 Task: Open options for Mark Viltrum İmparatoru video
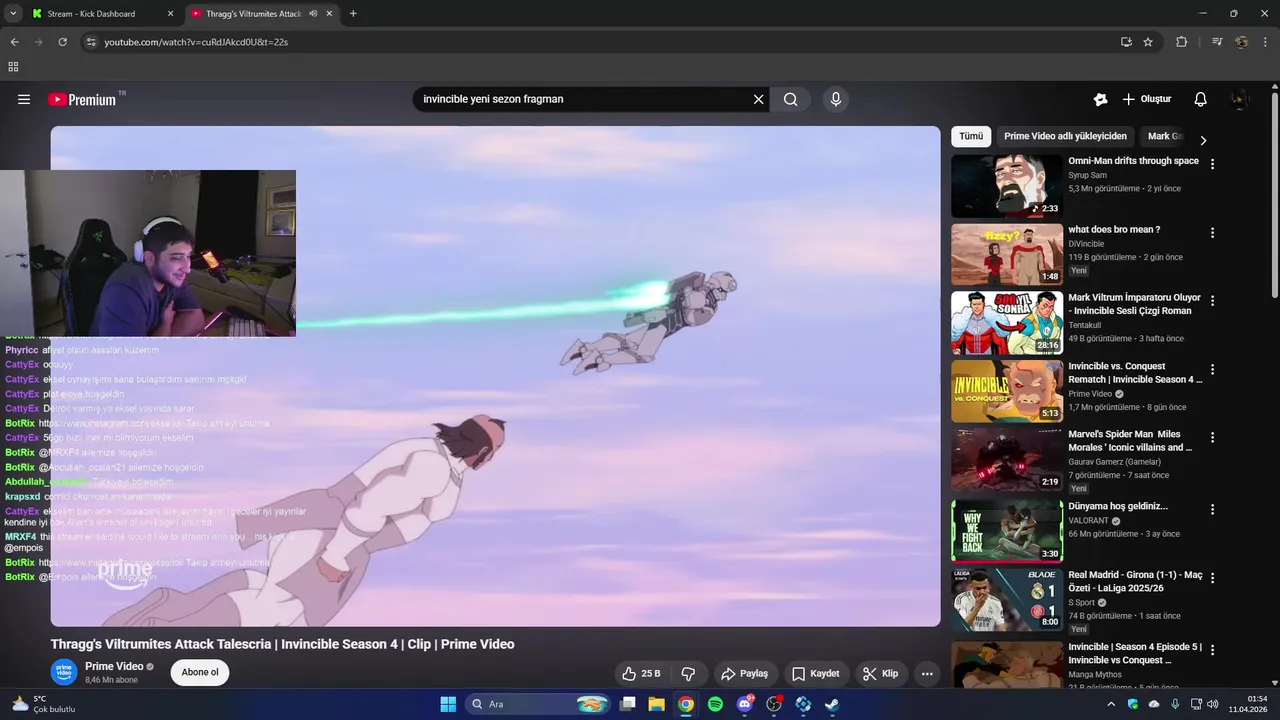(1212, 301)
